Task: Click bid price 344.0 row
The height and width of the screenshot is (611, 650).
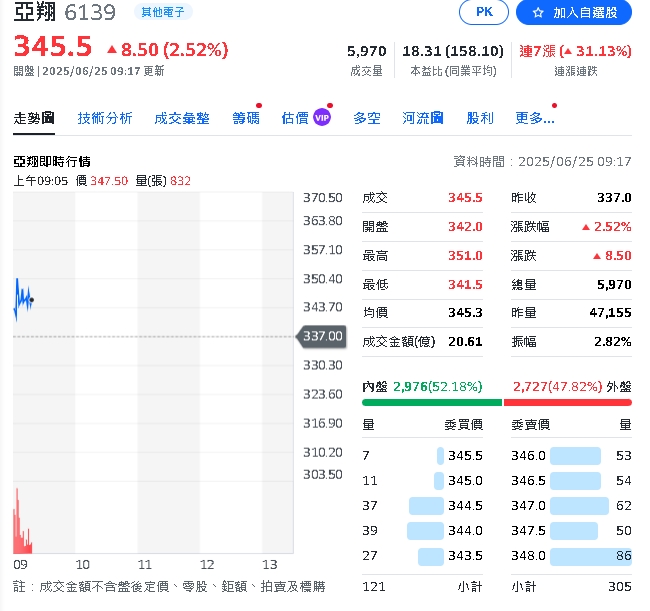Action: coord(422,531)
